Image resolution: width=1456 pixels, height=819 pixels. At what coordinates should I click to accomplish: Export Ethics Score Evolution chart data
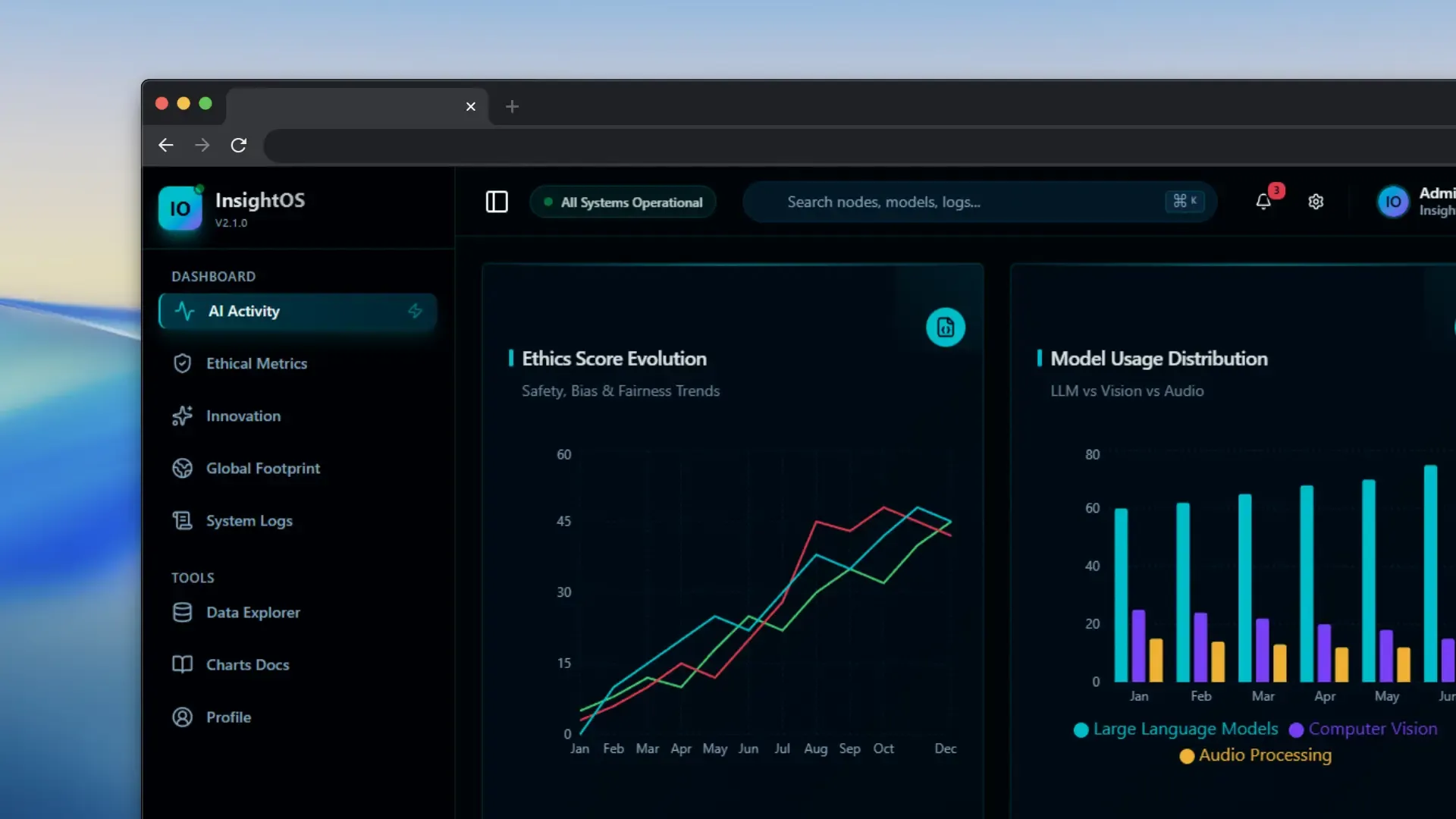click(946, 327)
